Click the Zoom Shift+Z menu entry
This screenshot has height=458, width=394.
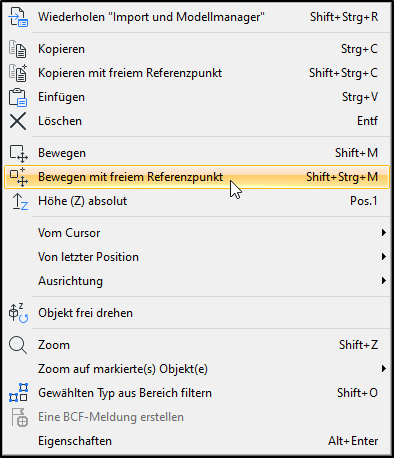[197, 345]
